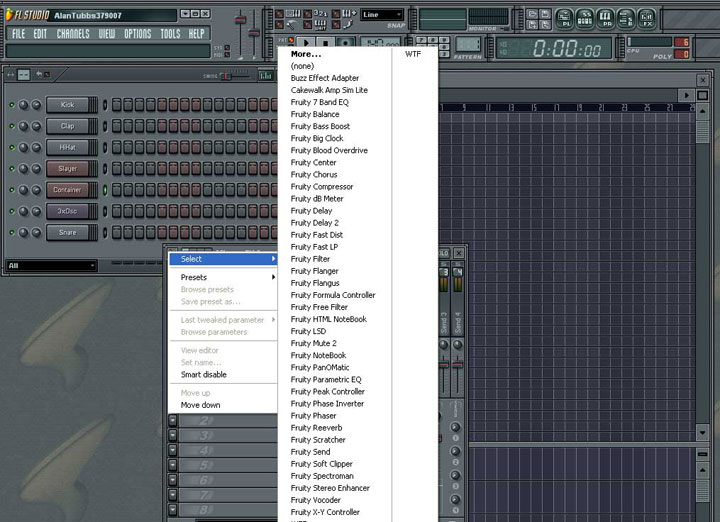Open effect slot 5 dropdown arrow
Screen dimensions: 720x522
click(x=173, y=465)
